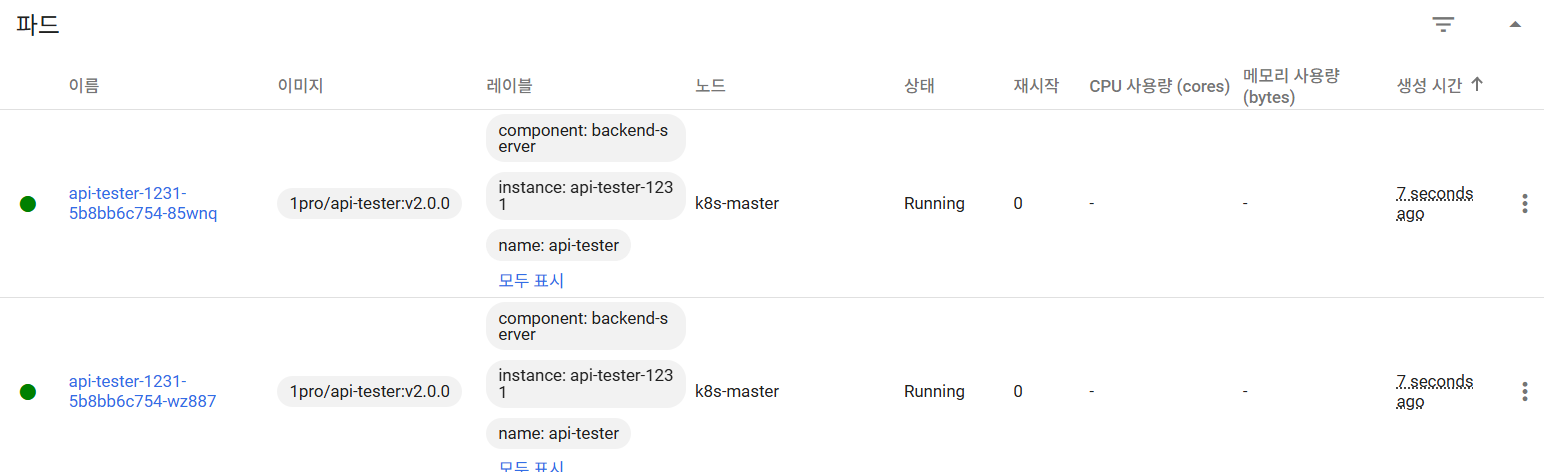The image size is (1544, 472).
Task: Open pod api-tester-1231-5b8bb6c754-85wnq
Action: [x=142, y=203]
